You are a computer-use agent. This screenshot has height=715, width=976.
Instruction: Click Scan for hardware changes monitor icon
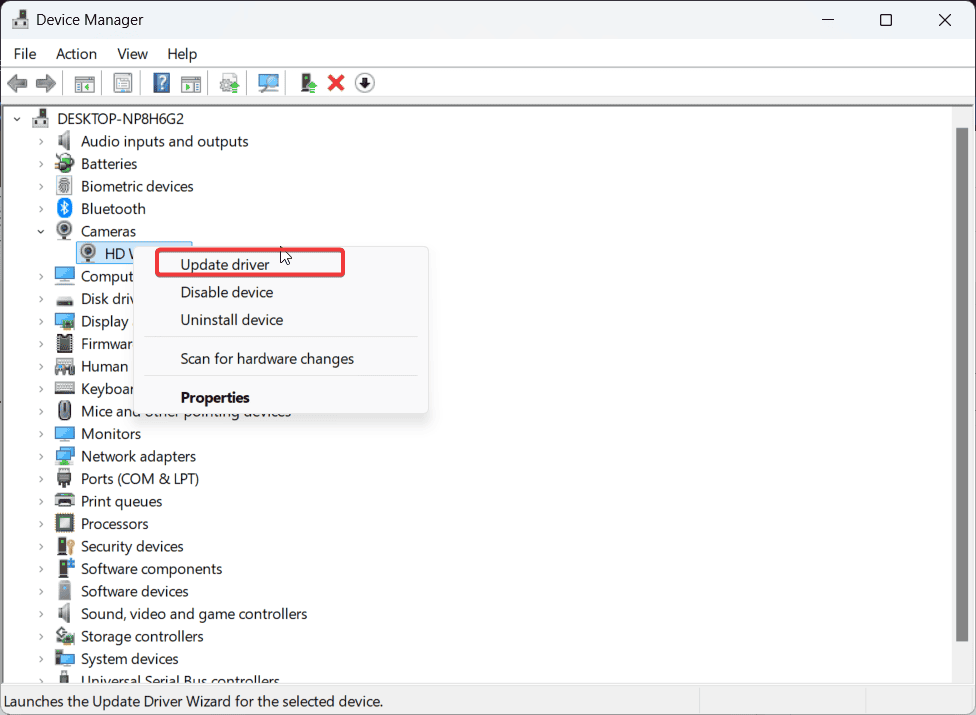268,83
